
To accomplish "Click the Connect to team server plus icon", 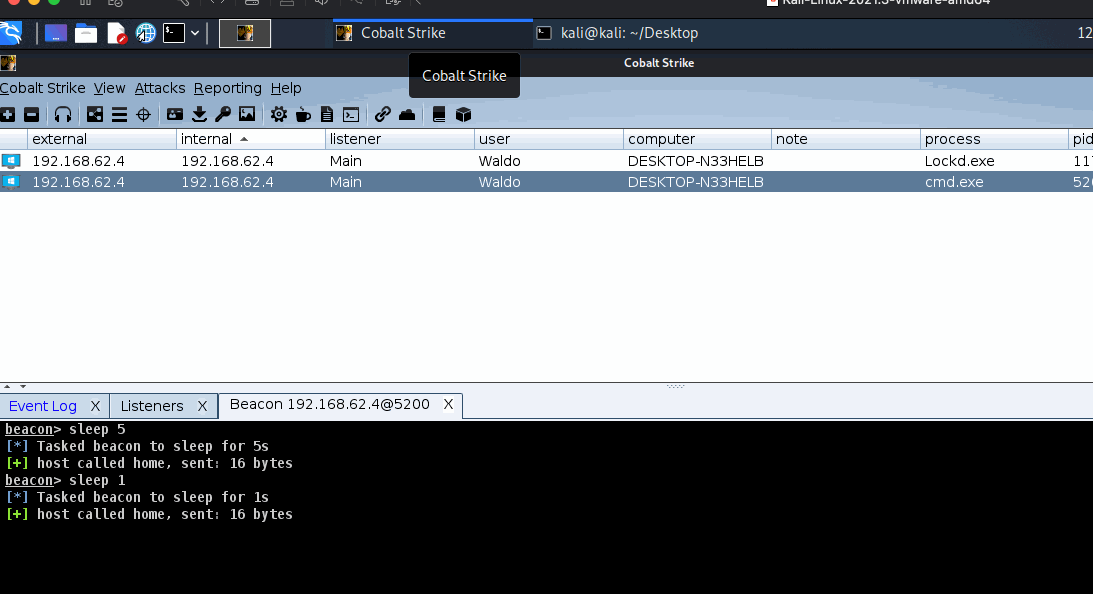I will [x=8, y=114].
